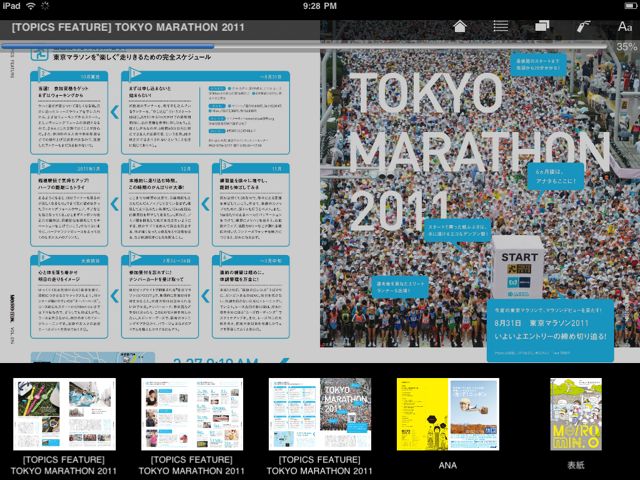Image resolution: width=640 pixels, height=480 pixels.
Task: Click the blue reading progress bar
Action: [x=108, y=46]
